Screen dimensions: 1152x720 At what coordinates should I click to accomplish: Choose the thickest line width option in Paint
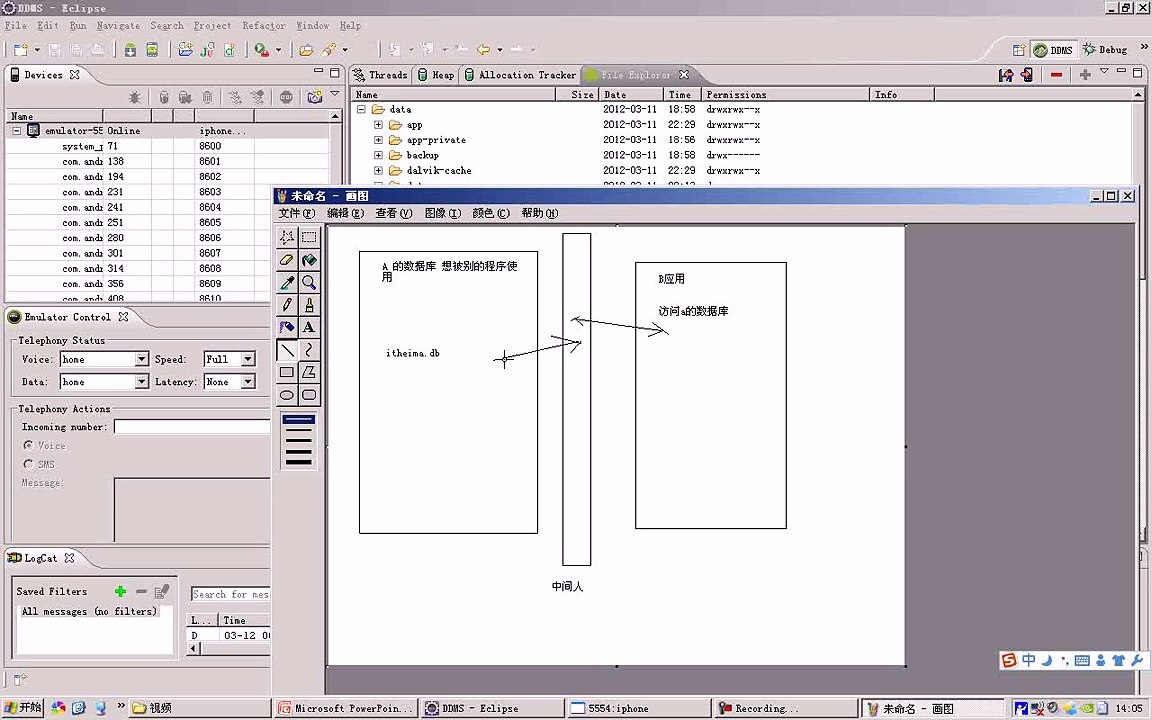tap(298, 461)
